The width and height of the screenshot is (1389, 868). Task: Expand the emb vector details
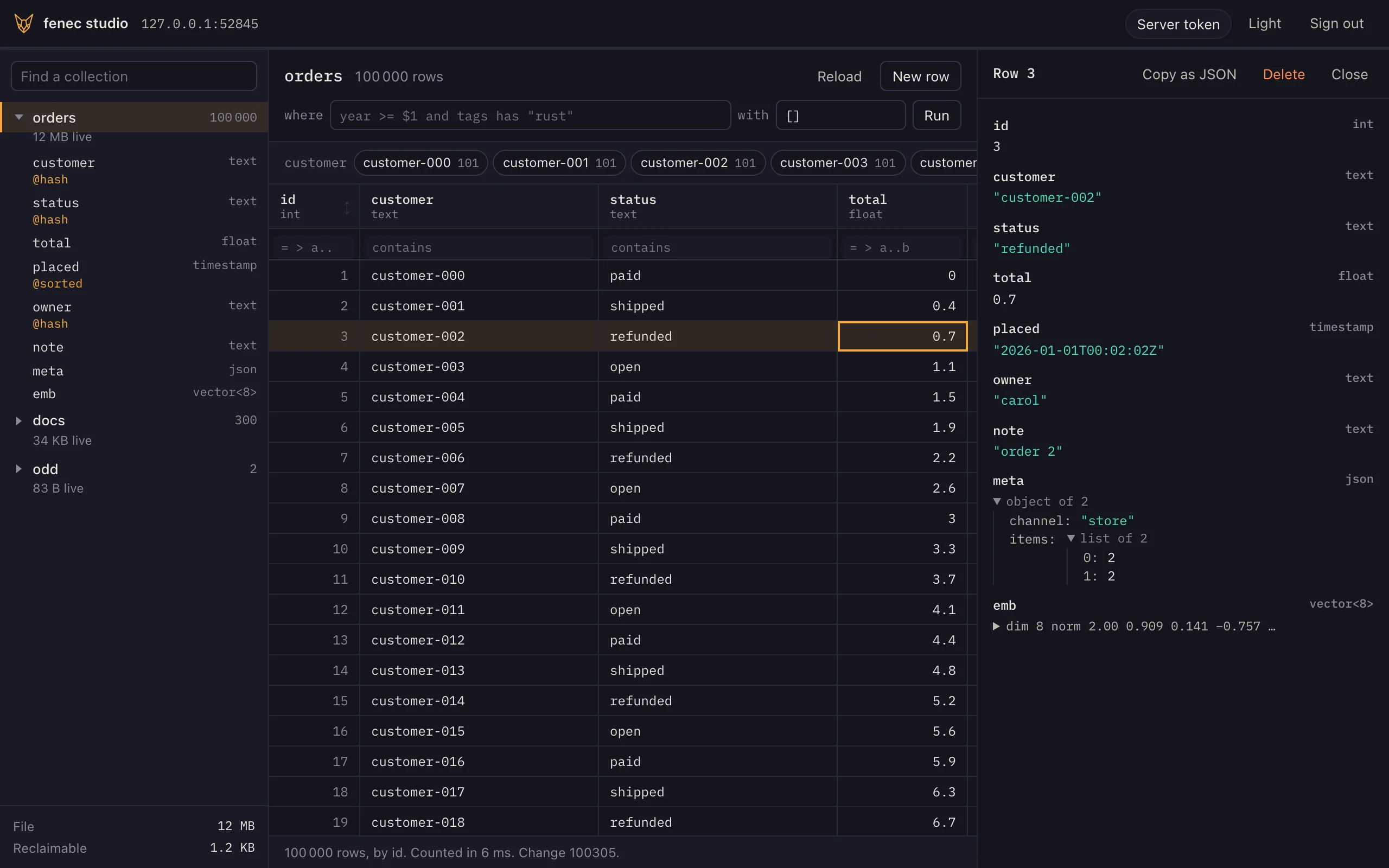pyautogui.click(x=997, y=626)
